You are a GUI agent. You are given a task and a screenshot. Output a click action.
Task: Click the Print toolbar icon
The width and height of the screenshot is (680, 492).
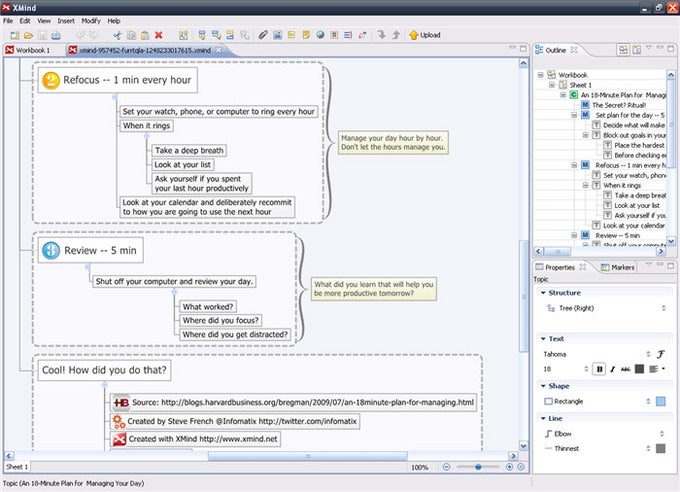coord(56,35)
